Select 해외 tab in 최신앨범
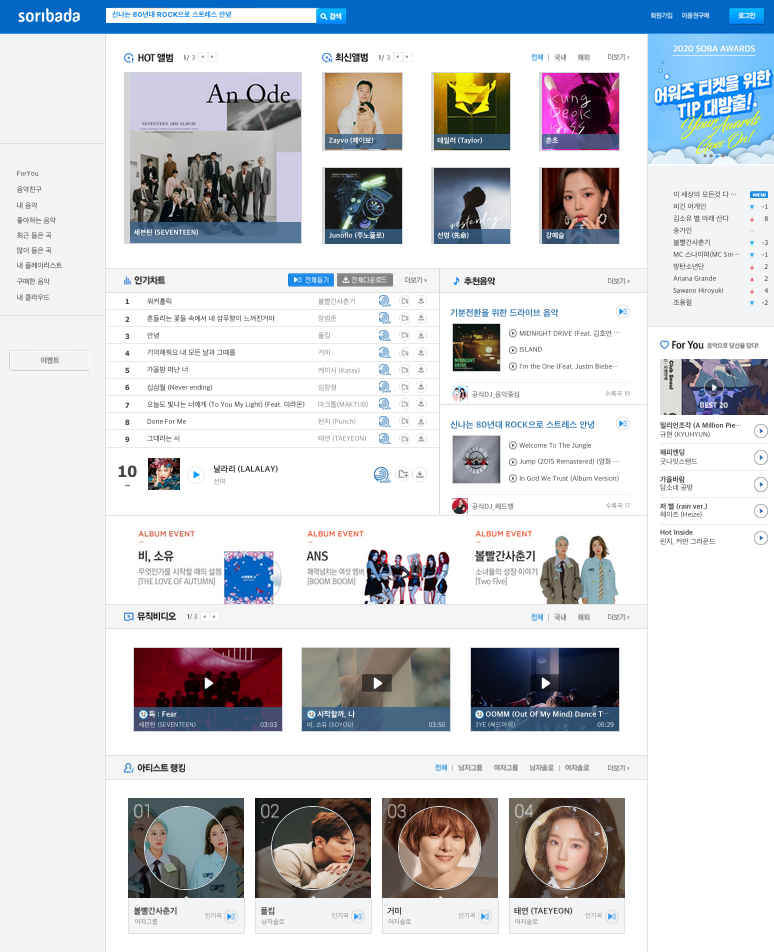The height and width of the screenshot is (952, 774). pos(583,57)
